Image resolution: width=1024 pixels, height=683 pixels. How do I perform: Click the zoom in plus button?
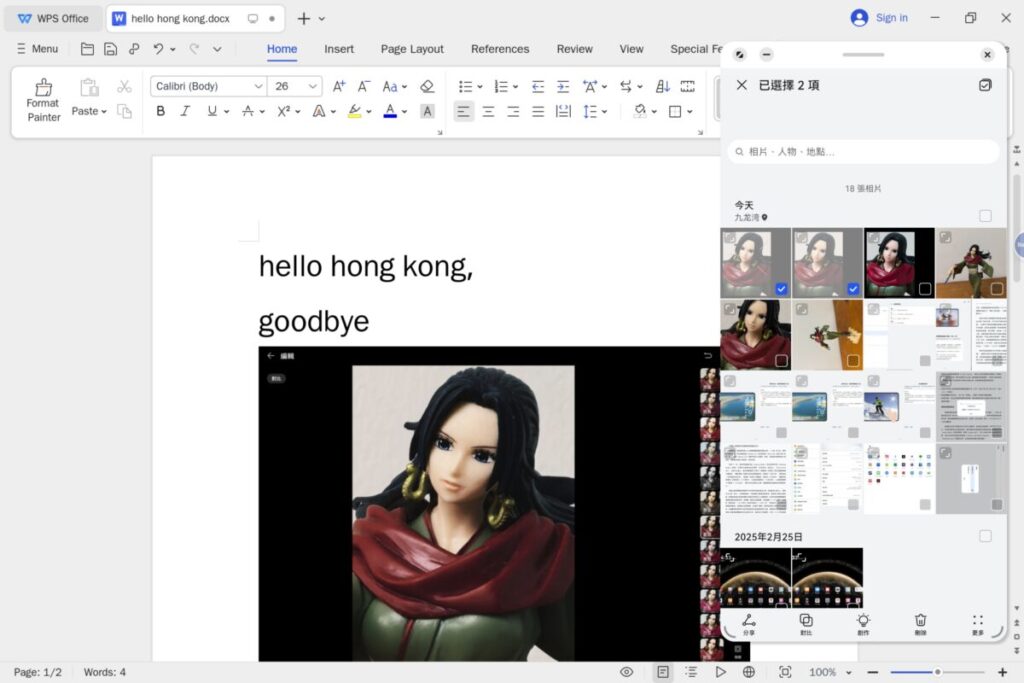pyautogui.click(x=1002, y=672)
